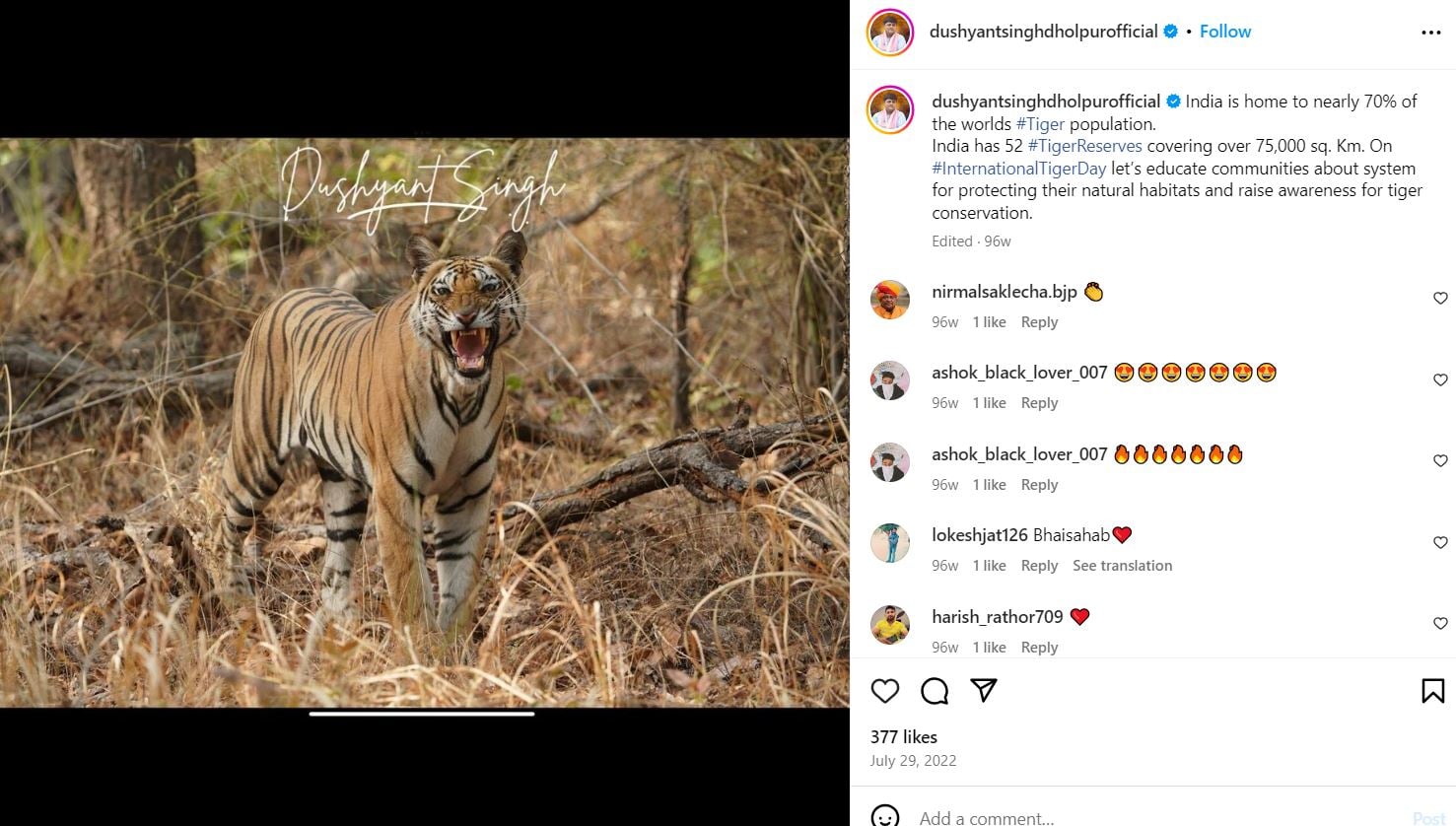Open #InternationalTigerDay hashtag link

(x=1019, y=169)
